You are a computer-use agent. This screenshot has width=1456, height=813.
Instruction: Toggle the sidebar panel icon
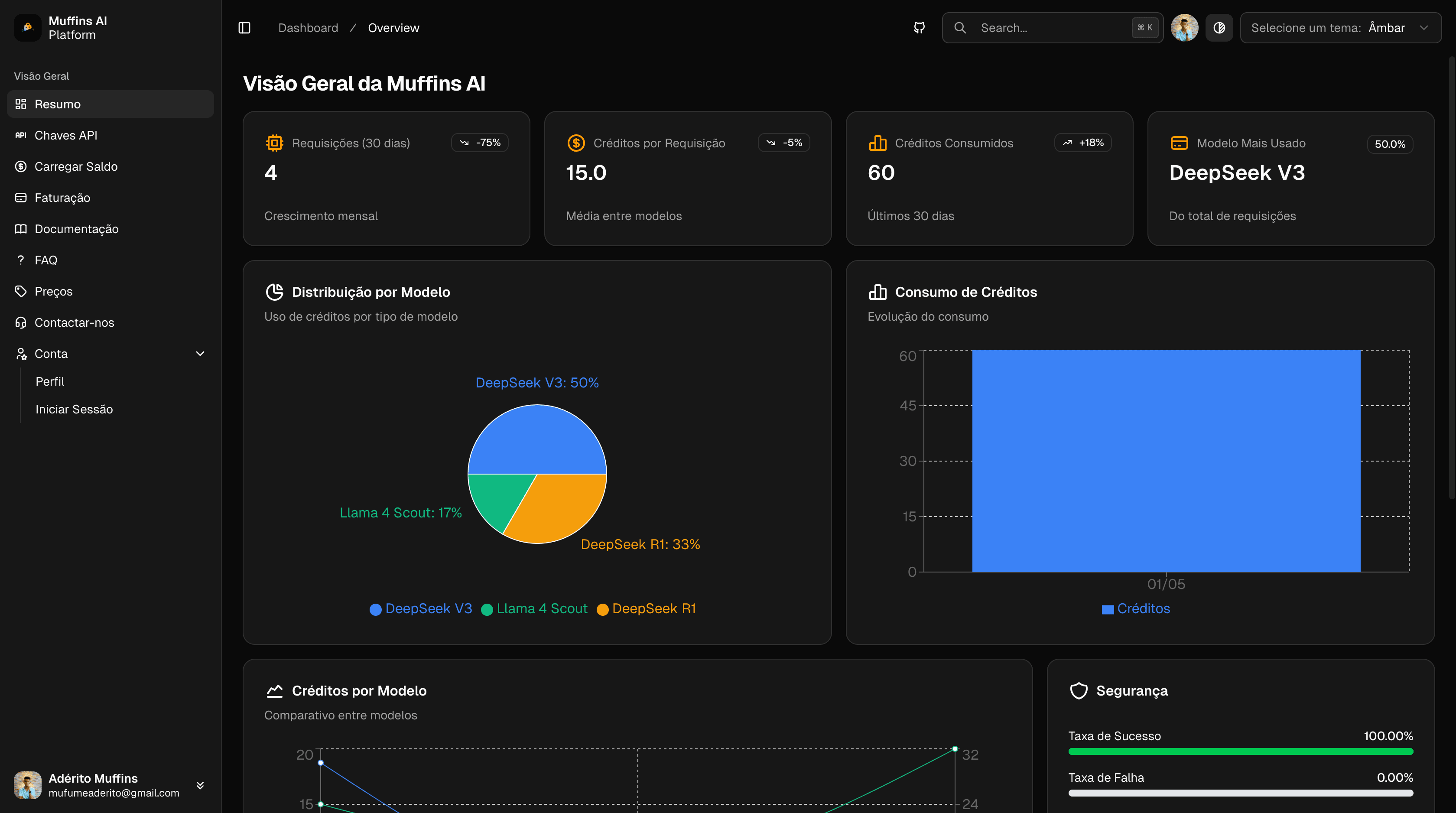pyautogui.click(x=244, y=28)
